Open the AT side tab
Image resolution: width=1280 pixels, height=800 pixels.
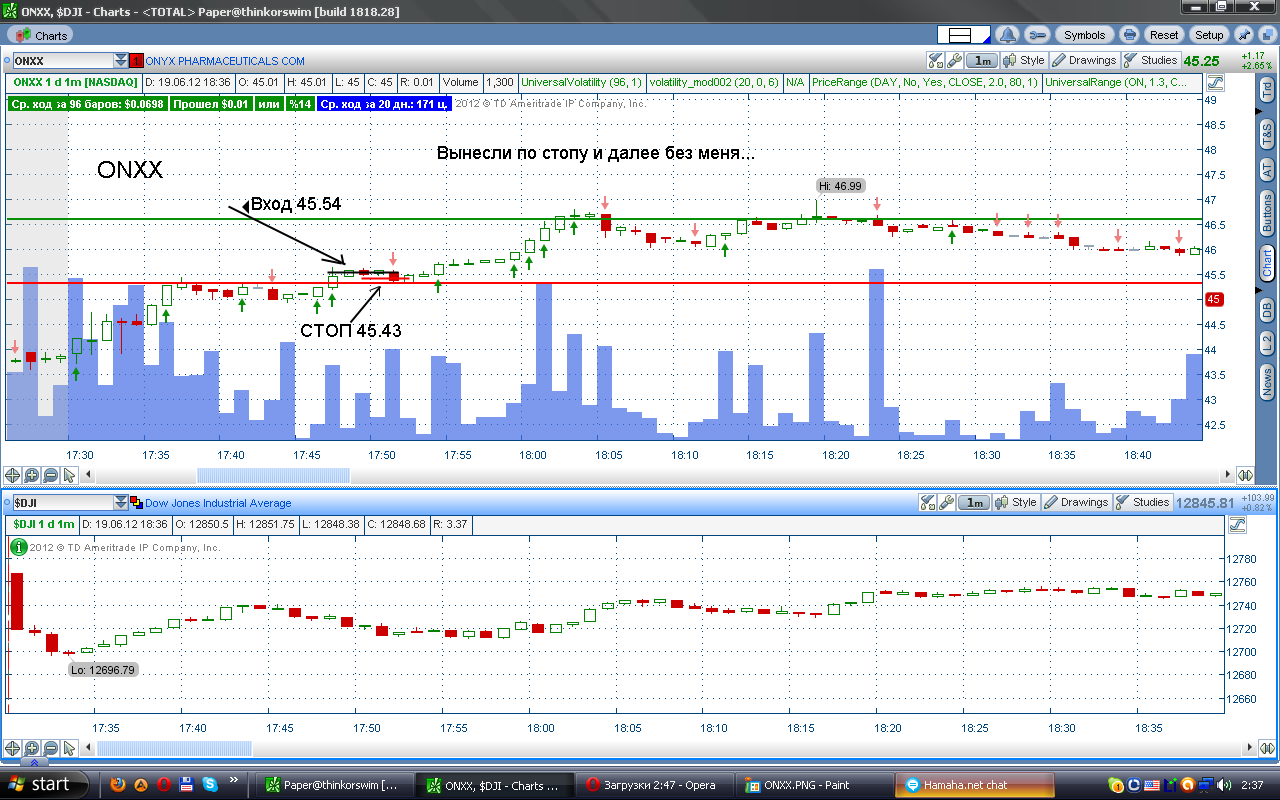pos(1267,168)
